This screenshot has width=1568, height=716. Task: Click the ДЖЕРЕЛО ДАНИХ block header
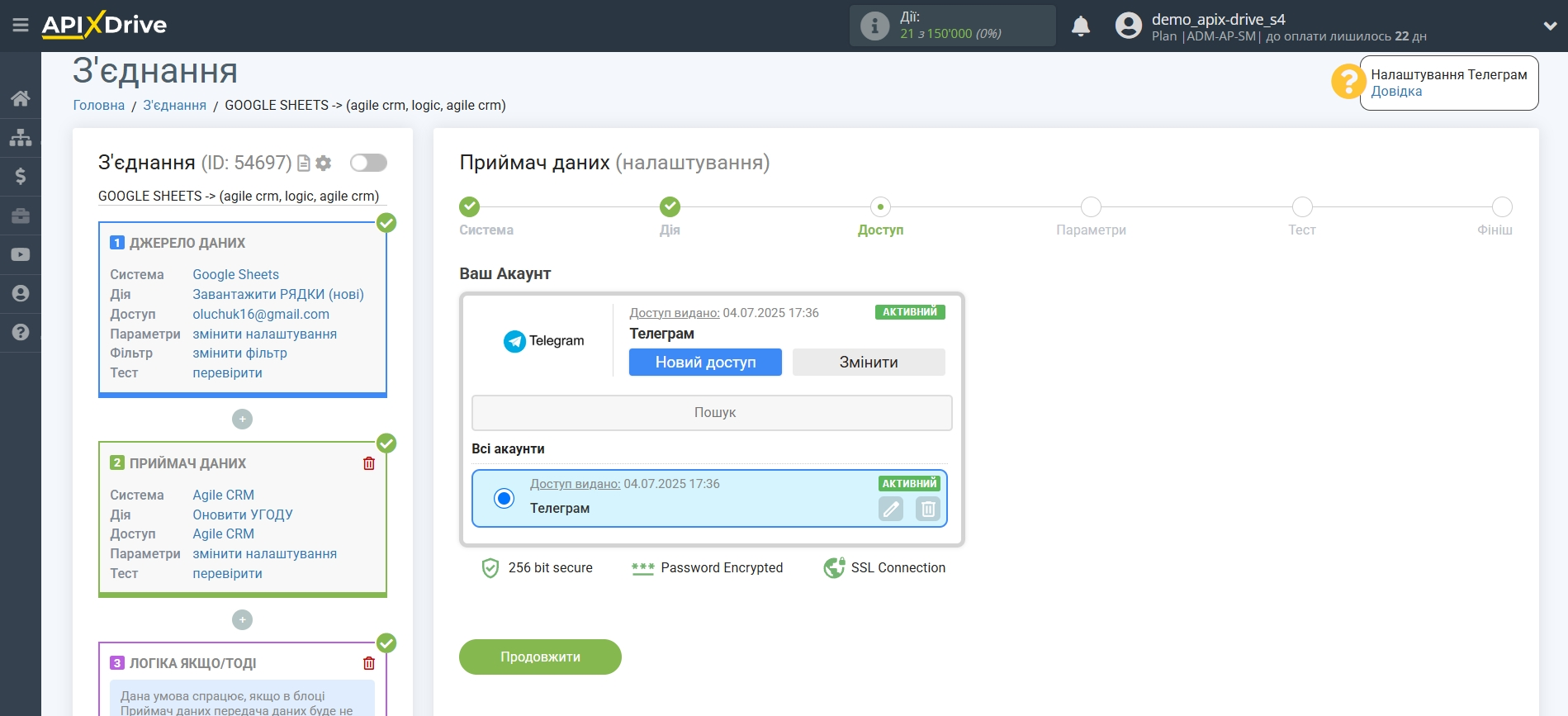pyautogui.click(x=187, y=243)
